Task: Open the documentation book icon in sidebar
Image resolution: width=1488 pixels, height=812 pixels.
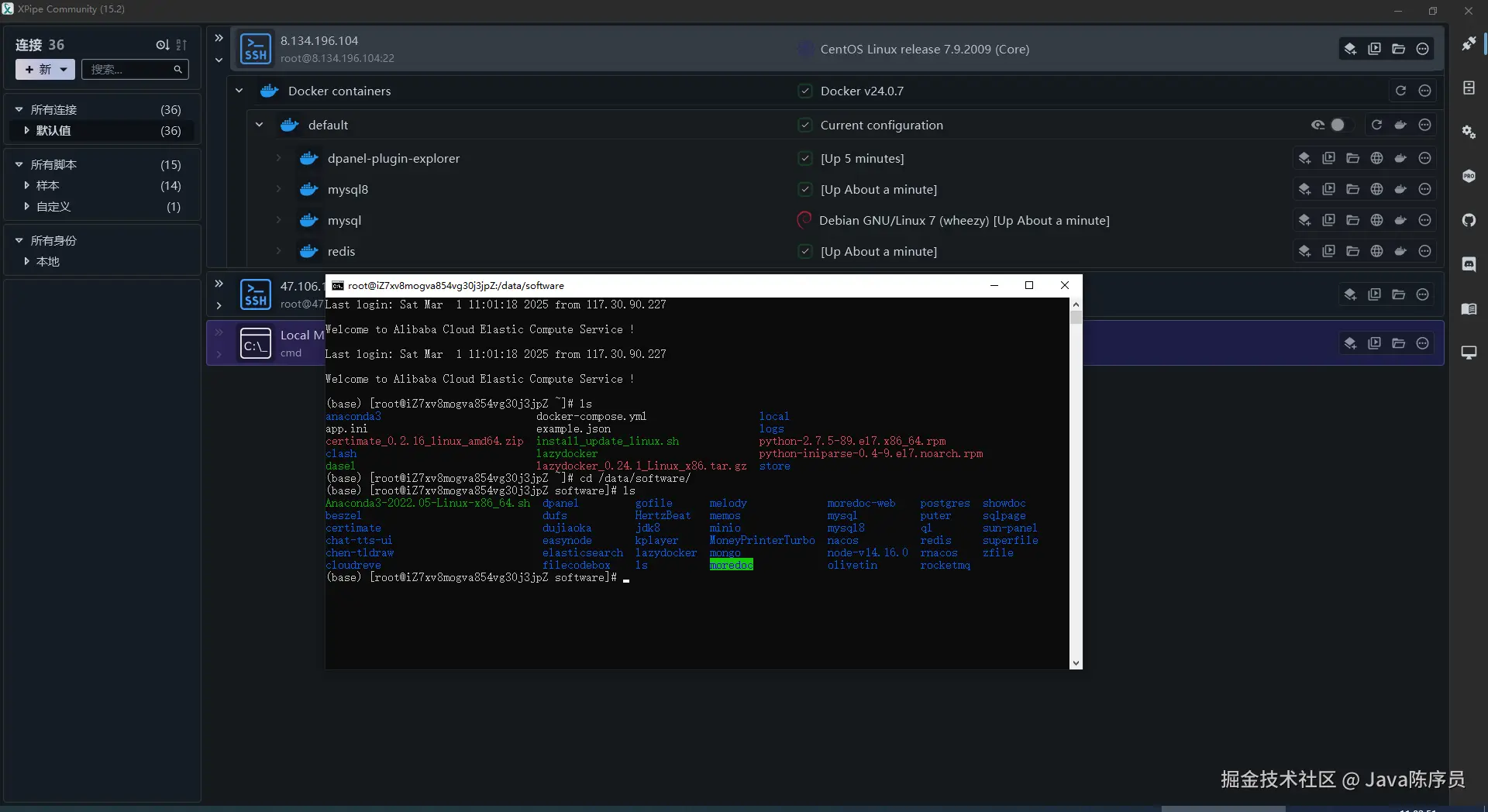Action: tap(1469, 309)
